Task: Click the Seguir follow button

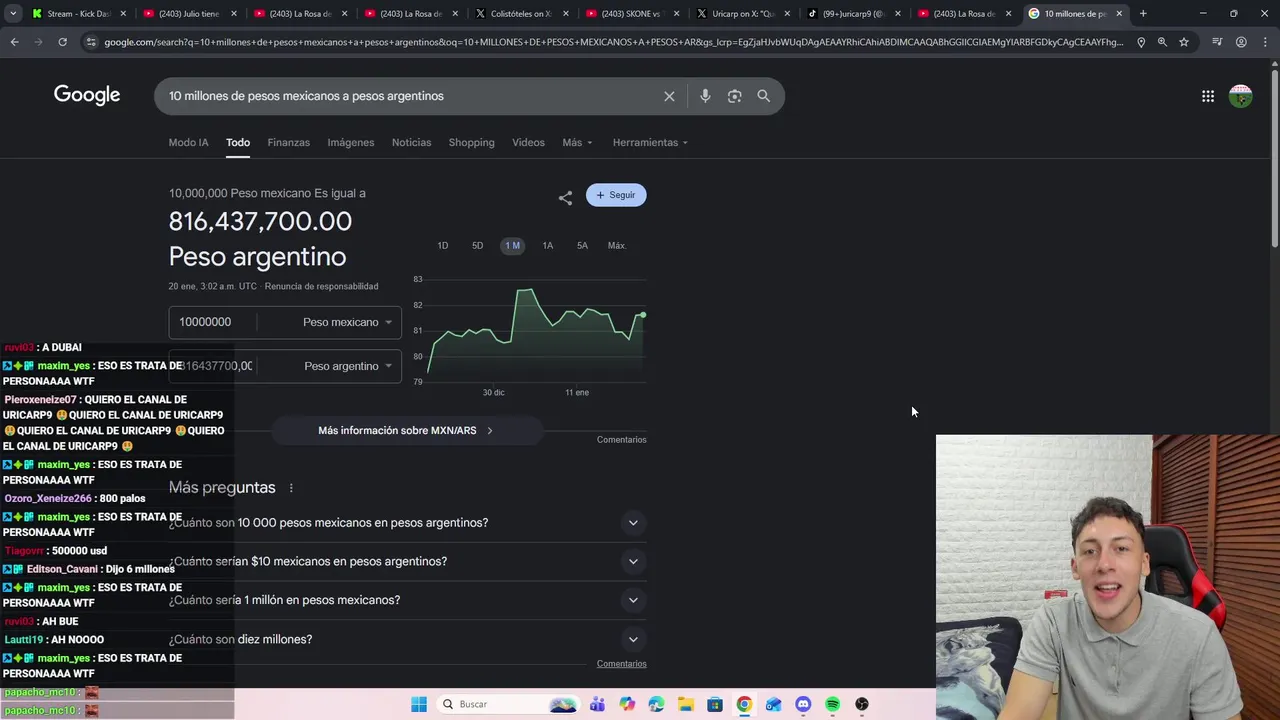Action: click(x=616, y=195)
